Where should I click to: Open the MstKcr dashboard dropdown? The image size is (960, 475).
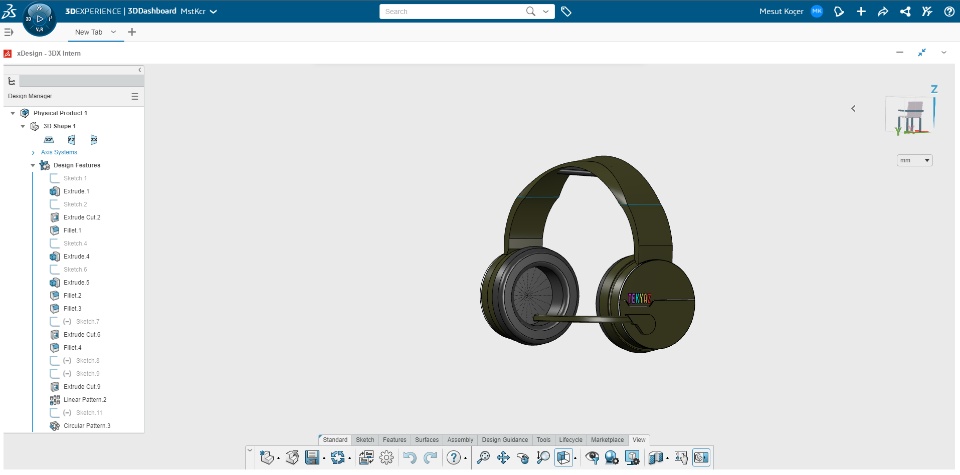[214, 11]
